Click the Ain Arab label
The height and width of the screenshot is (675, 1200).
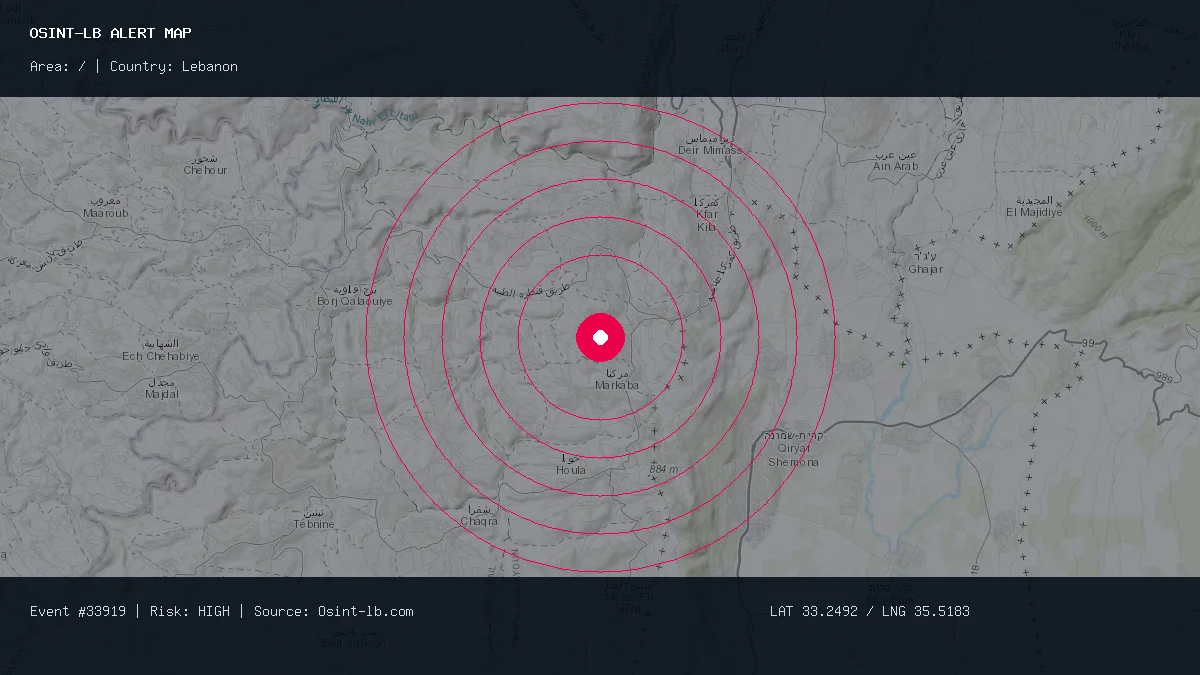coord(895,160)
